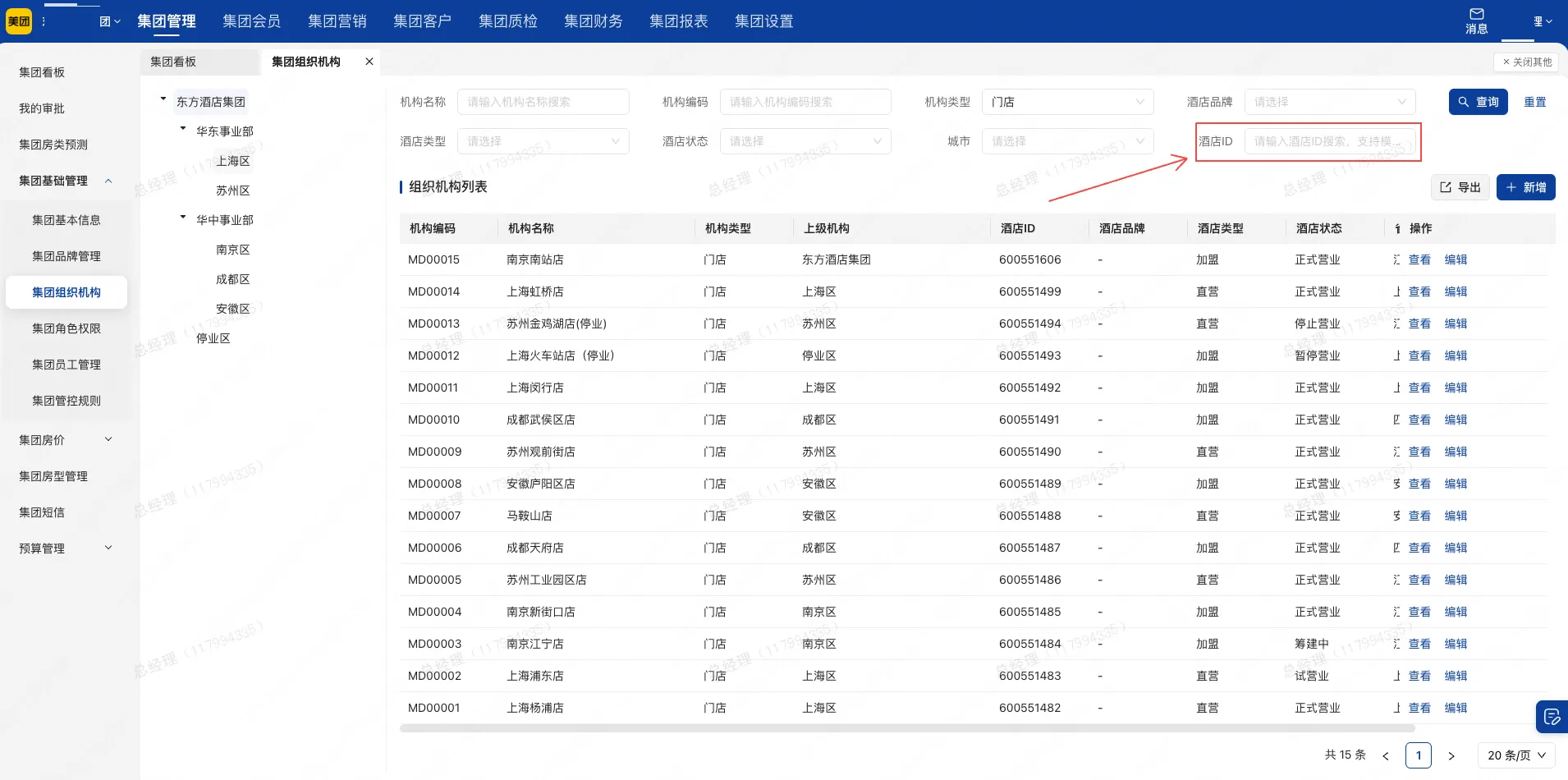Collapse the 东方酒店集团 tree node
This screenshot has width=1568, height=780.
tap(163, 97)
